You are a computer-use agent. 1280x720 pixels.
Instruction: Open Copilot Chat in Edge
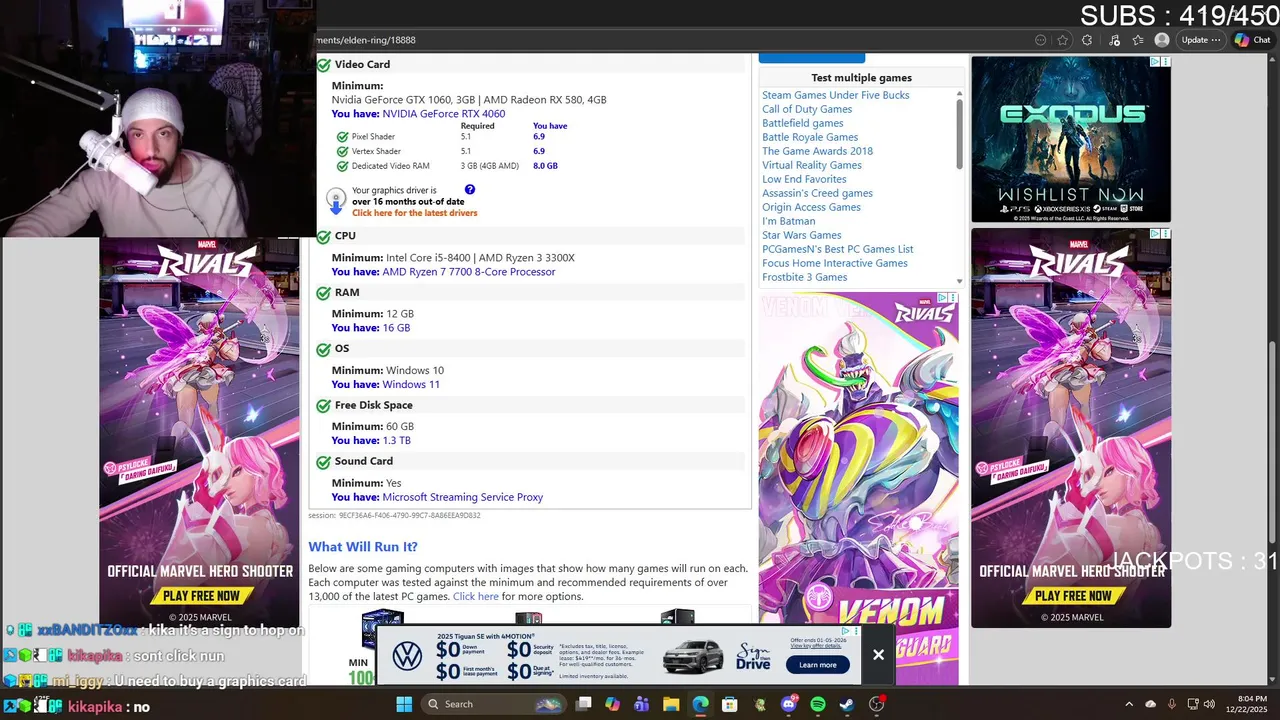pyautogui.click(x=1252, y=40)
